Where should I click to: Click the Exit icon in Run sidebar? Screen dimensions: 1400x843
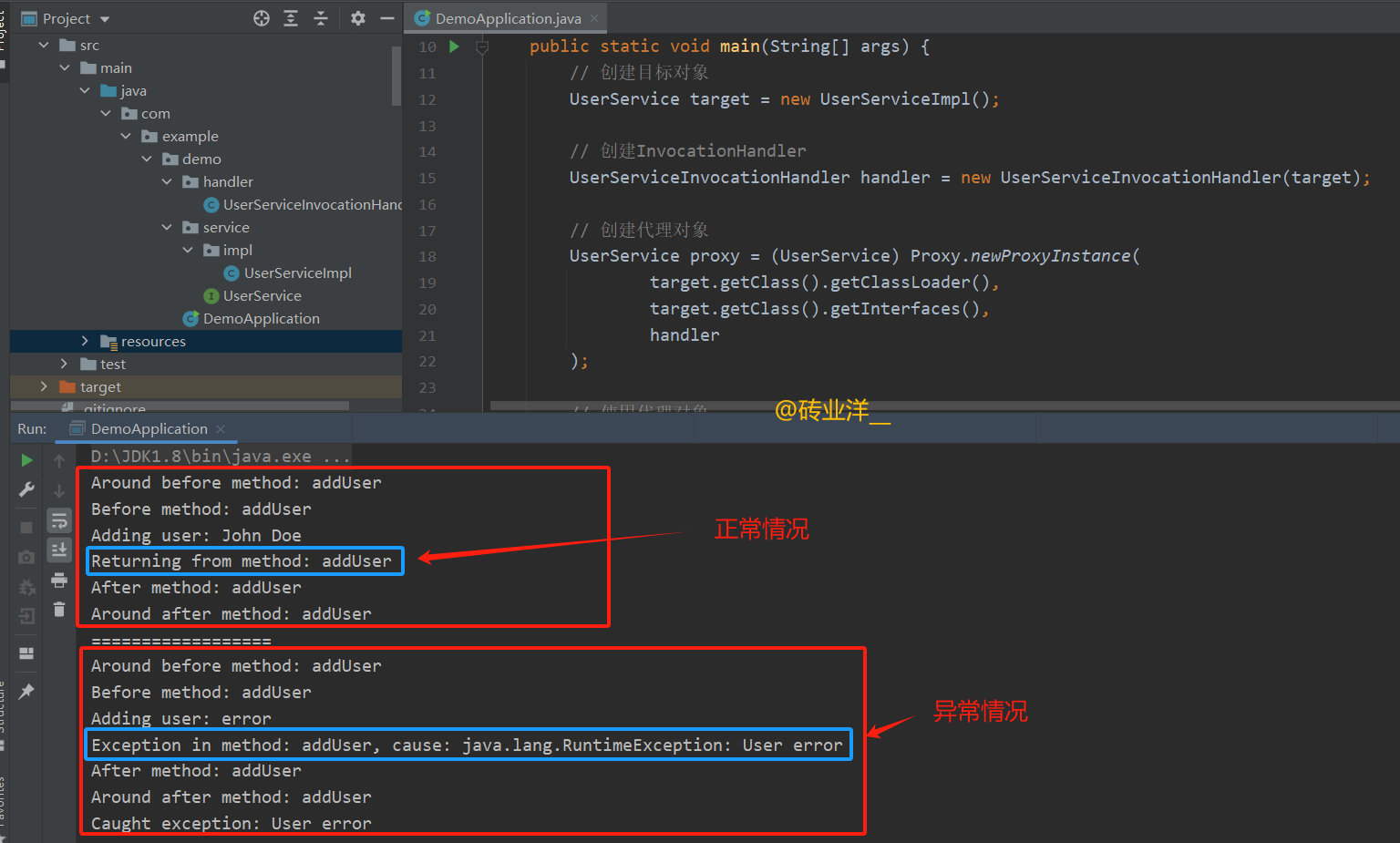(x=26, y=616)
